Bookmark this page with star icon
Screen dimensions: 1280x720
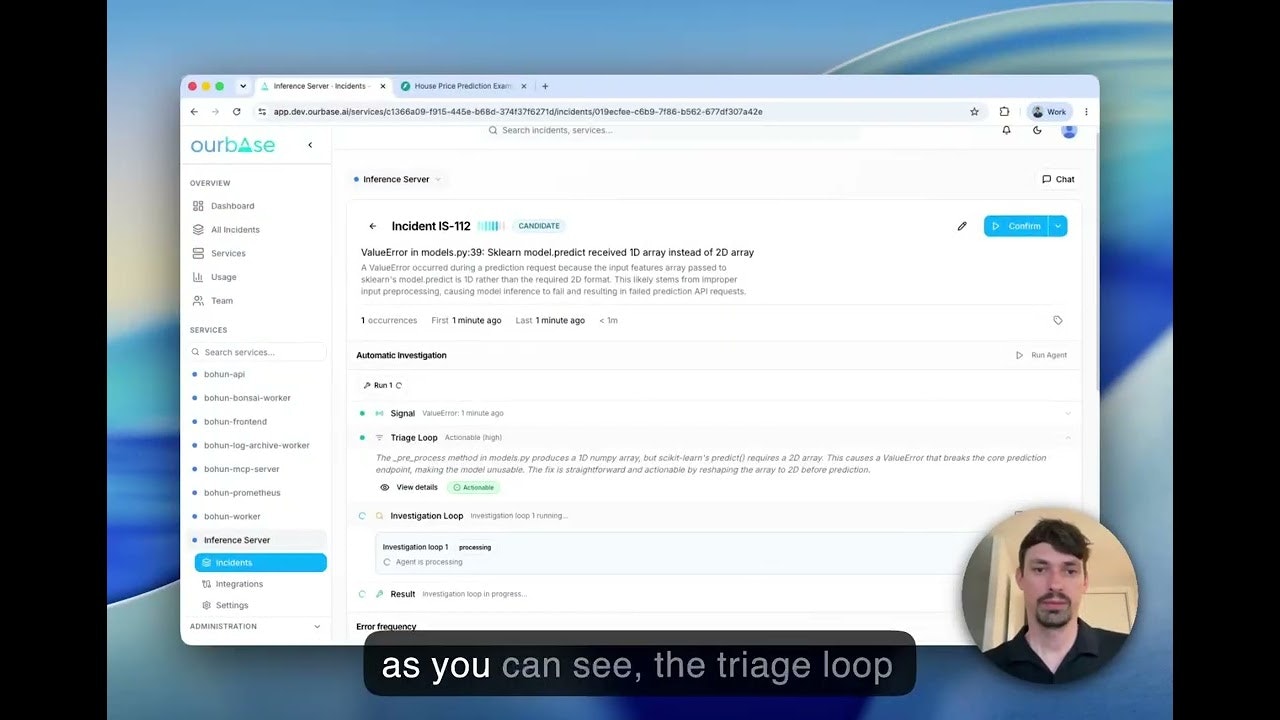coord(974,112)
